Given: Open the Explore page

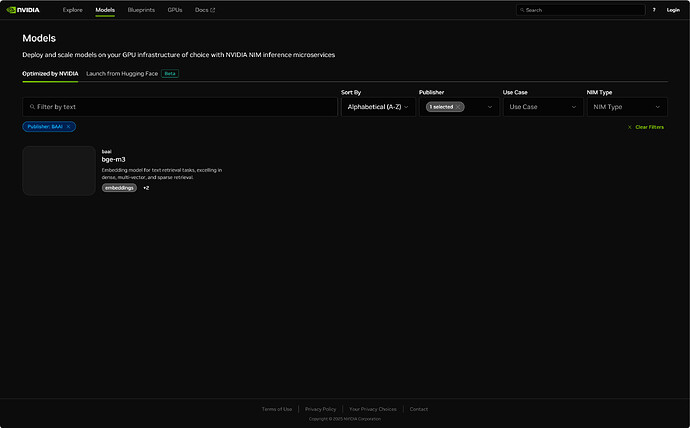Looking at the screenshot, I should click(x=73, y=10).
